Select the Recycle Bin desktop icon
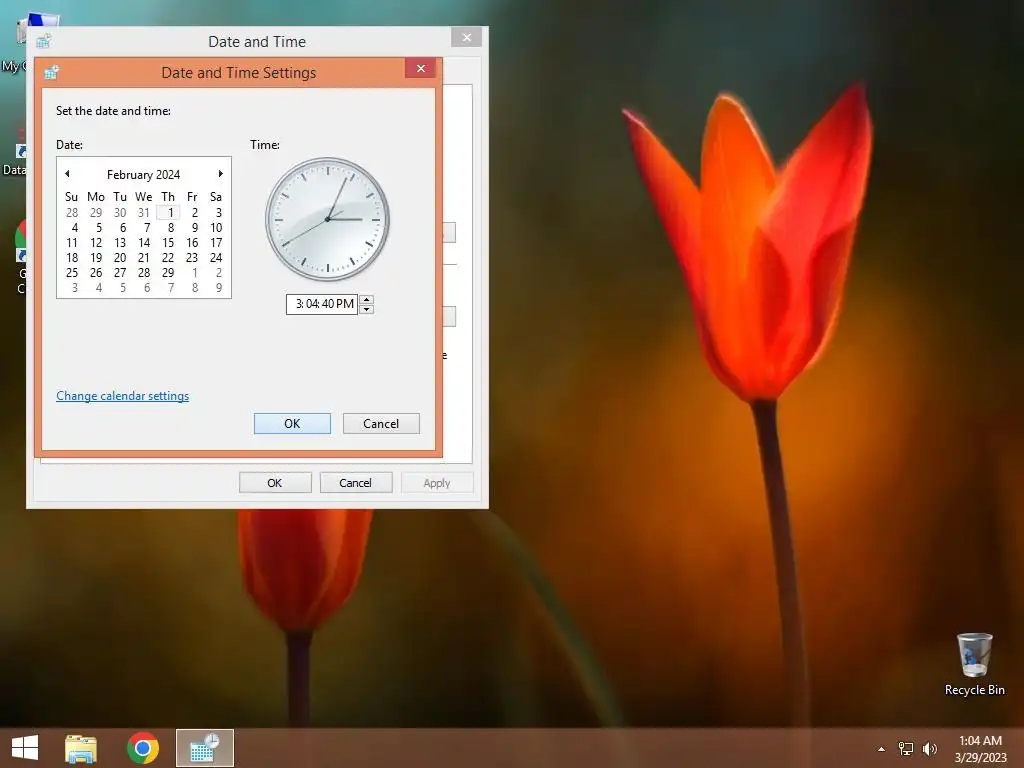Image resolution: width=1024 pixels, height=768 pixels. point(974,664)
